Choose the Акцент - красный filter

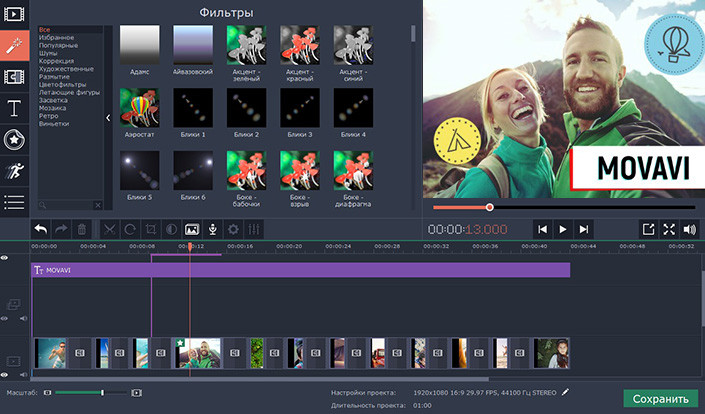point(300,45)
